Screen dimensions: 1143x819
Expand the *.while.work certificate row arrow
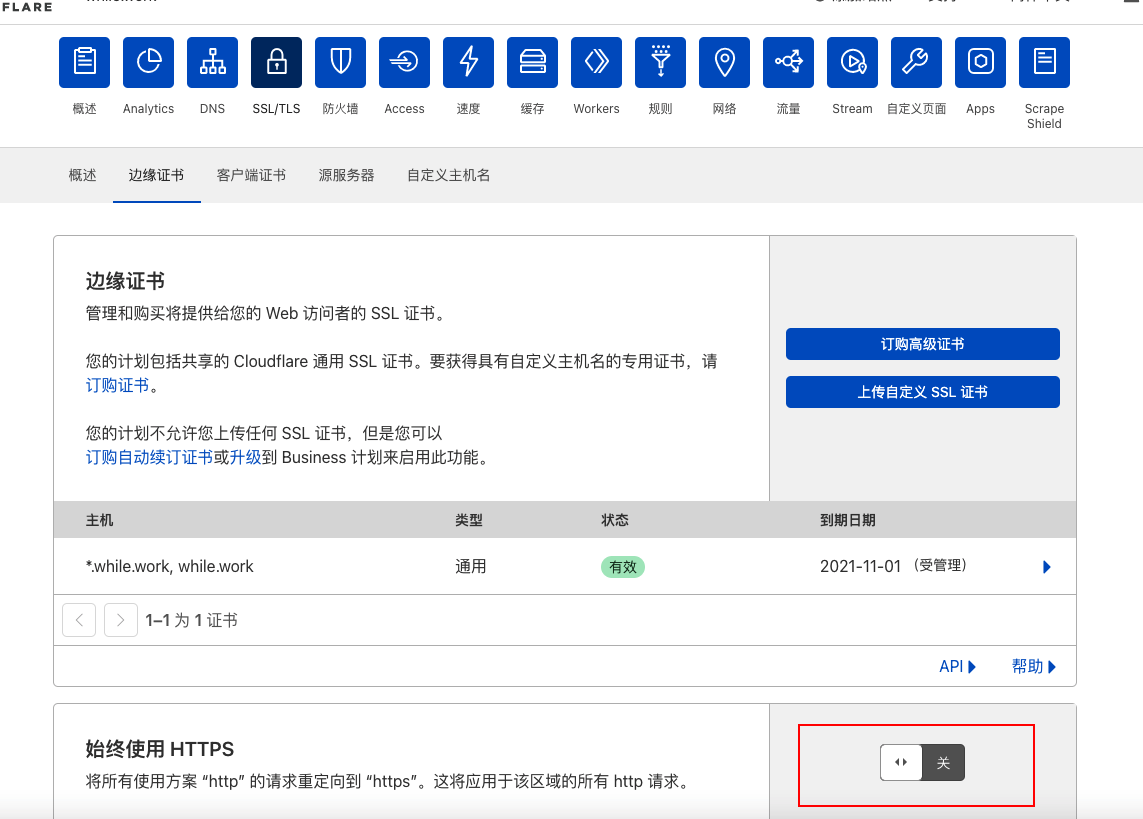[x=1046, y=567]
